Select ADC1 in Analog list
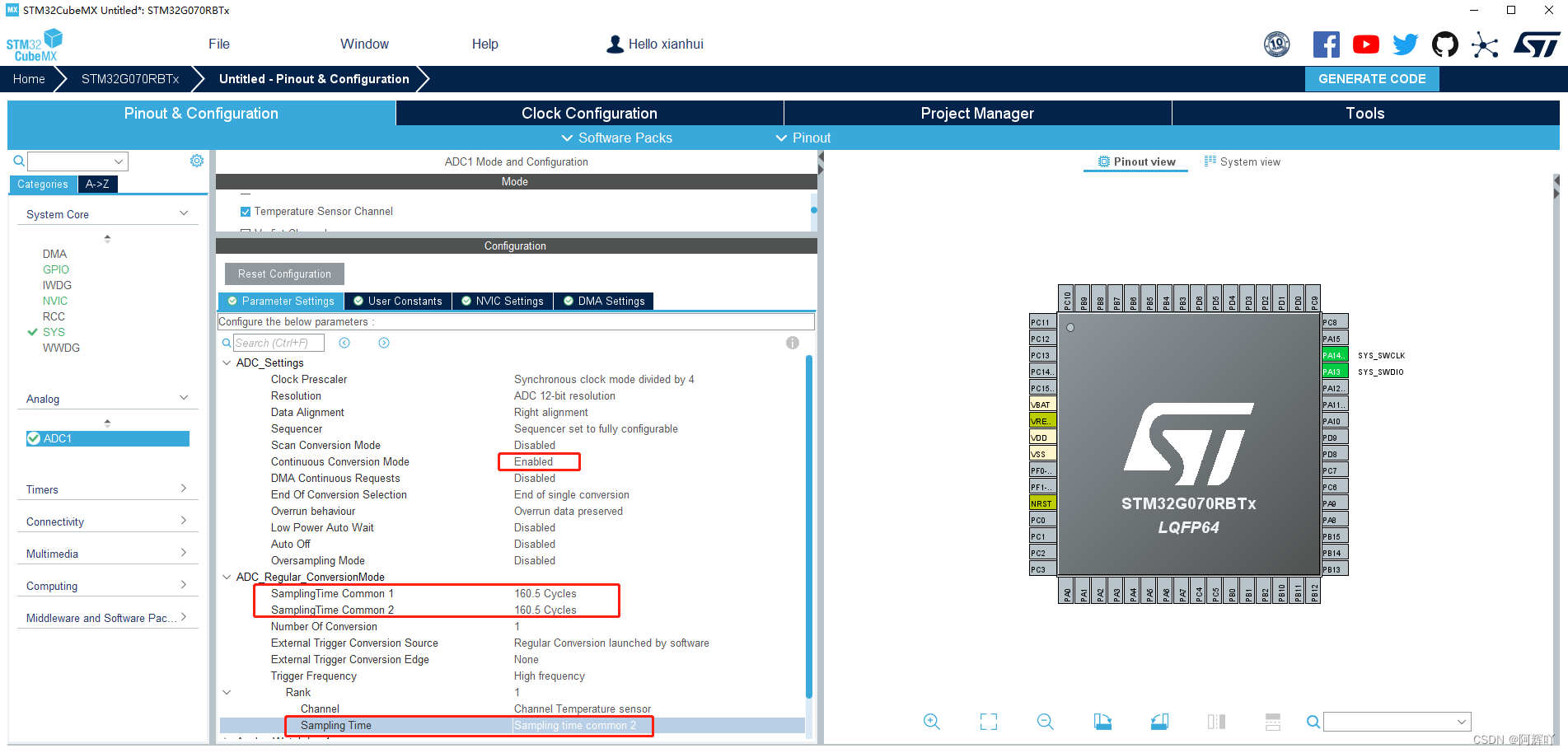 tap(108, 438)
